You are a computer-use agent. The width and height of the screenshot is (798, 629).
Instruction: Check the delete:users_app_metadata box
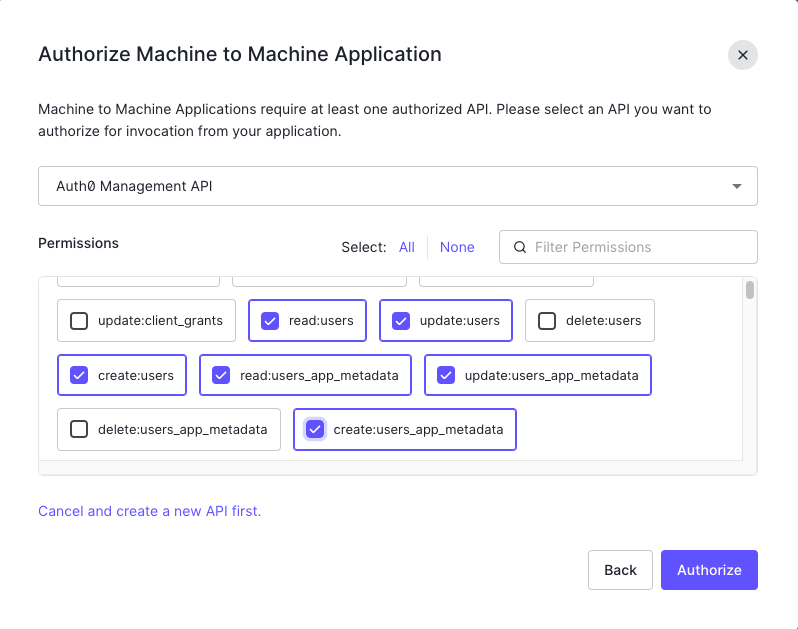point(79,430)
